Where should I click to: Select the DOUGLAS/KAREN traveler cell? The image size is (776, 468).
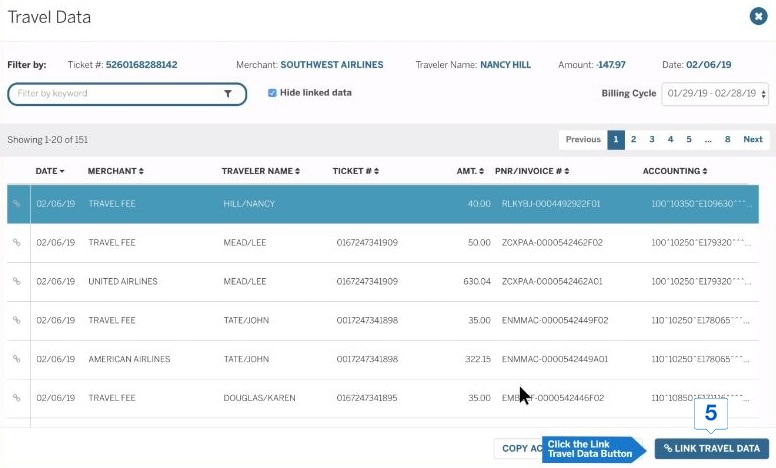259,397
